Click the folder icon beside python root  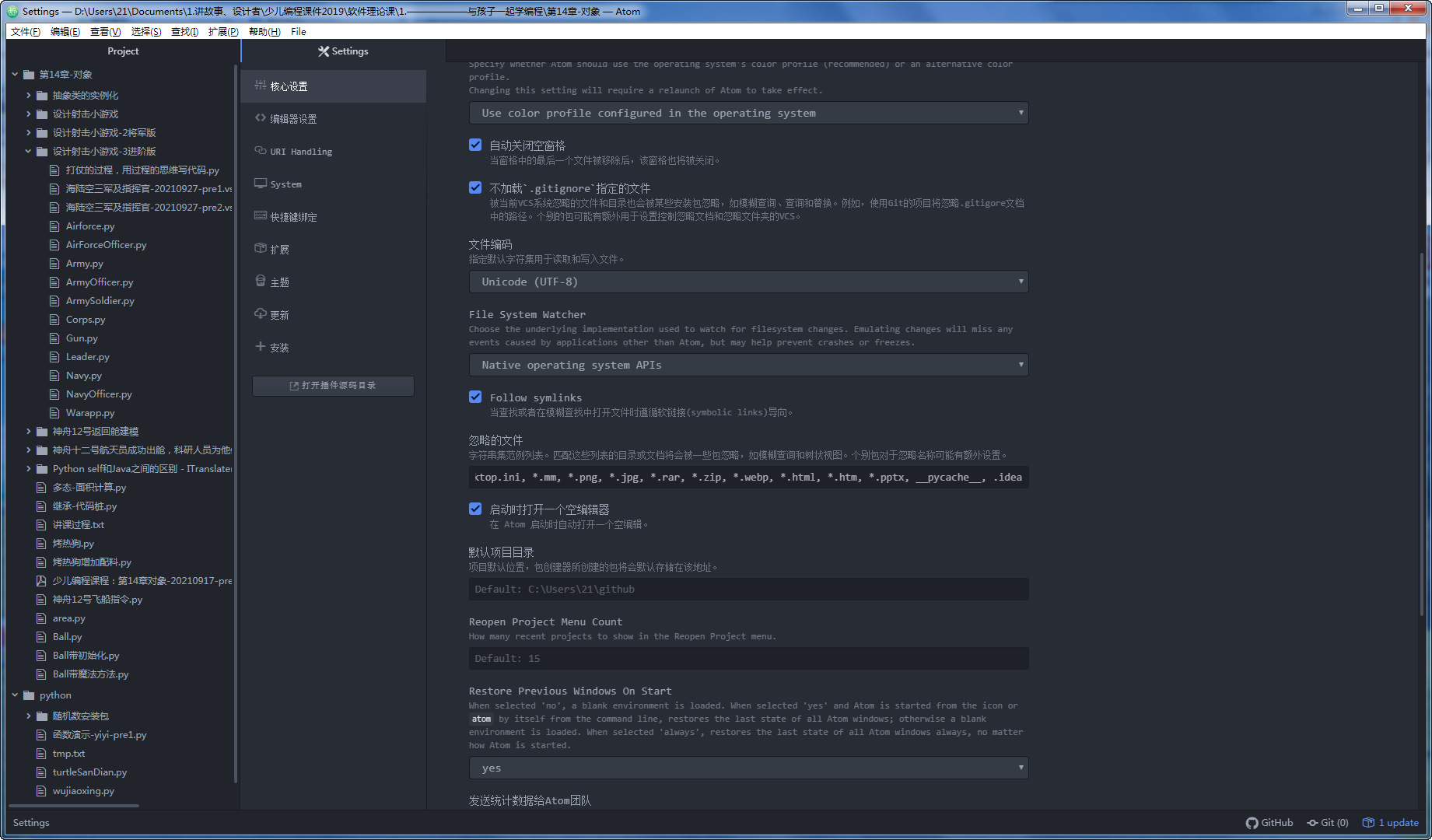pyautogui.click(x=29, y=695)
